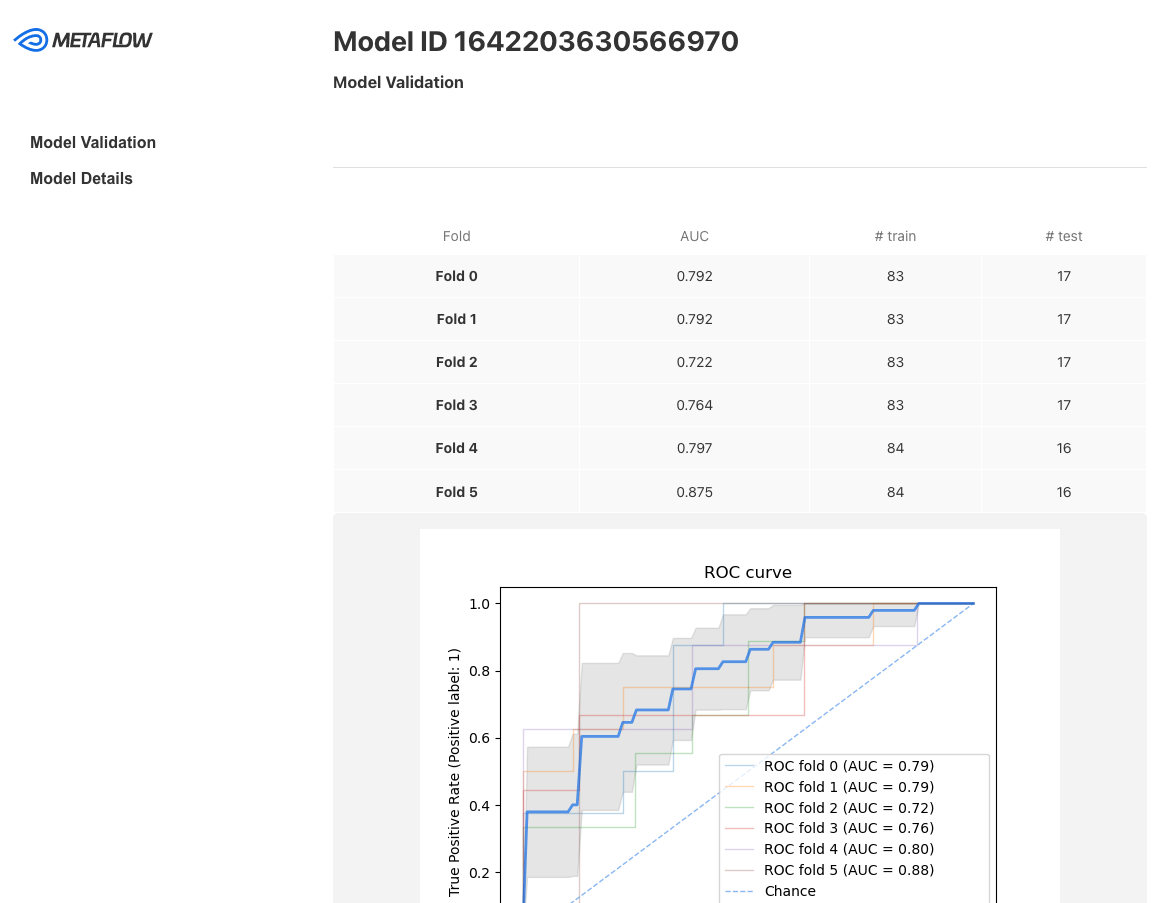Click the Model ID heading text
The image size is (1166, 903).
535,41
